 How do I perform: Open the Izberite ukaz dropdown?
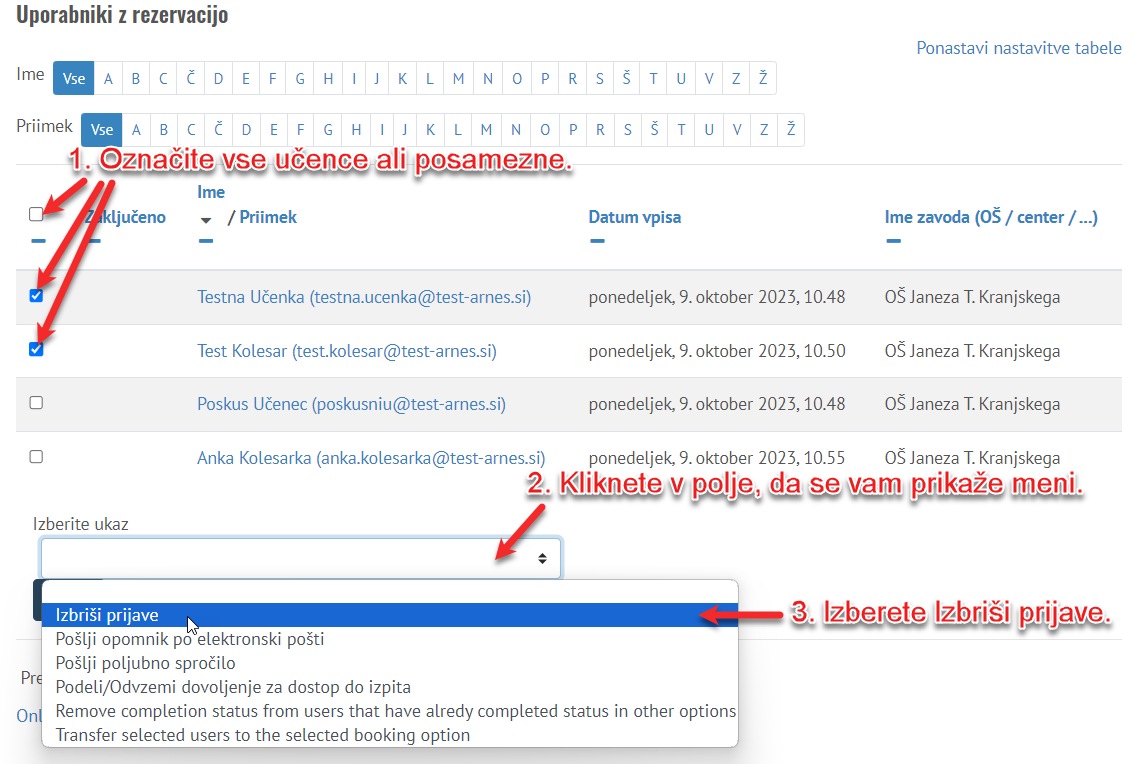click(300, 558)
